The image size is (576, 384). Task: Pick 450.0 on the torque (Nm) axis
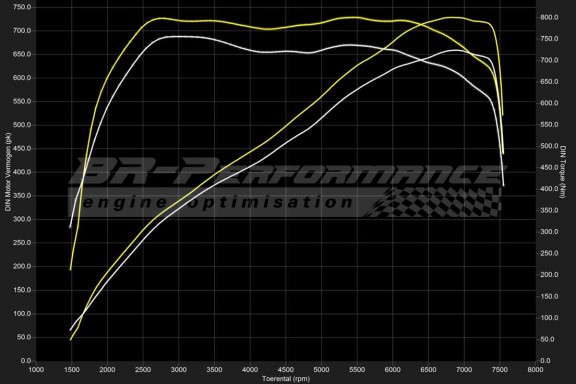click(x=549, y=168)
